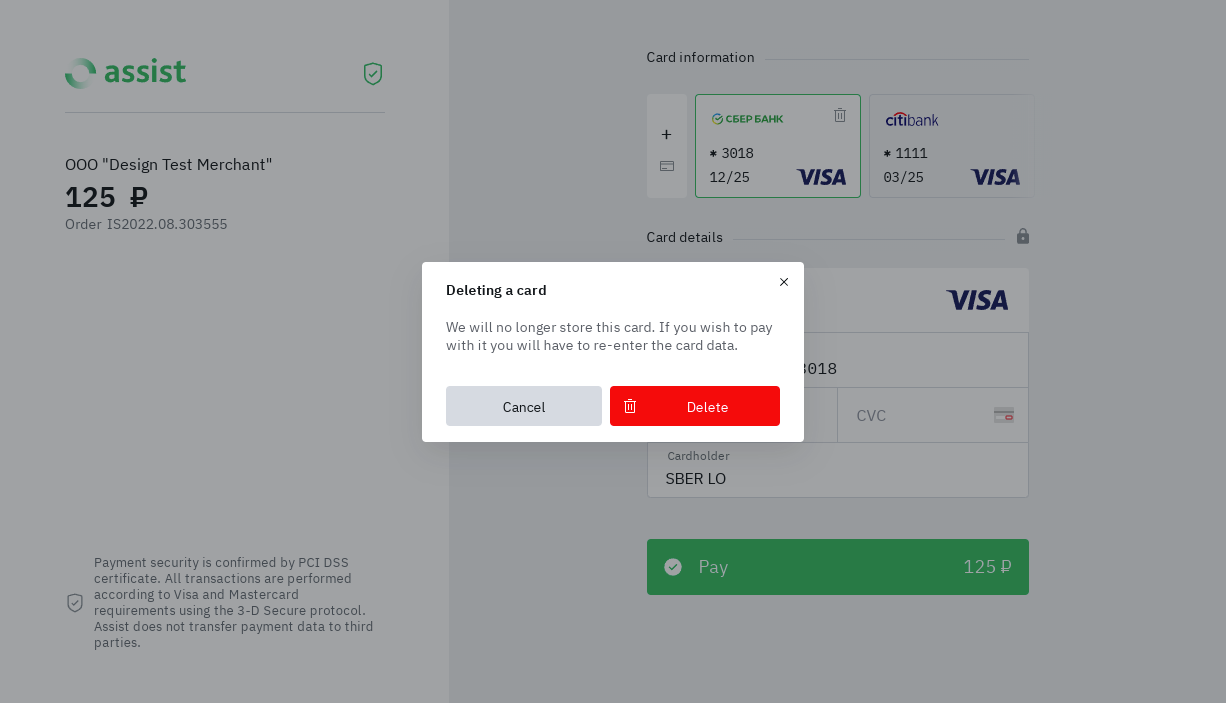Viewport: 1226px width, 703px height.
Task: Click the shield icon beside payment security text
Action: pos(75,602)
